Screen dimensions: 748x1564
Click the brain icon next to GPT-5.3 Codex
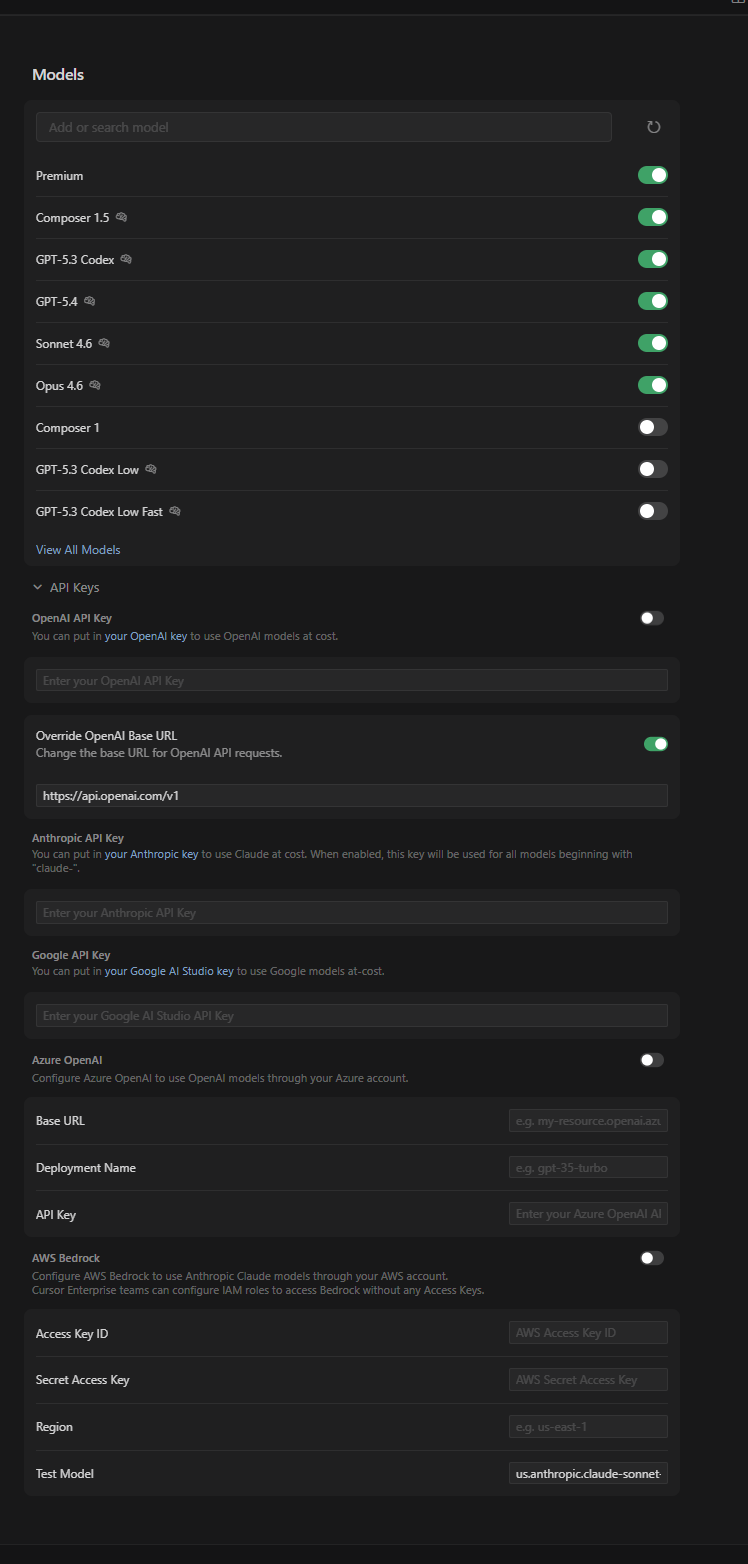pyautogui.click(x=126, y=259)
